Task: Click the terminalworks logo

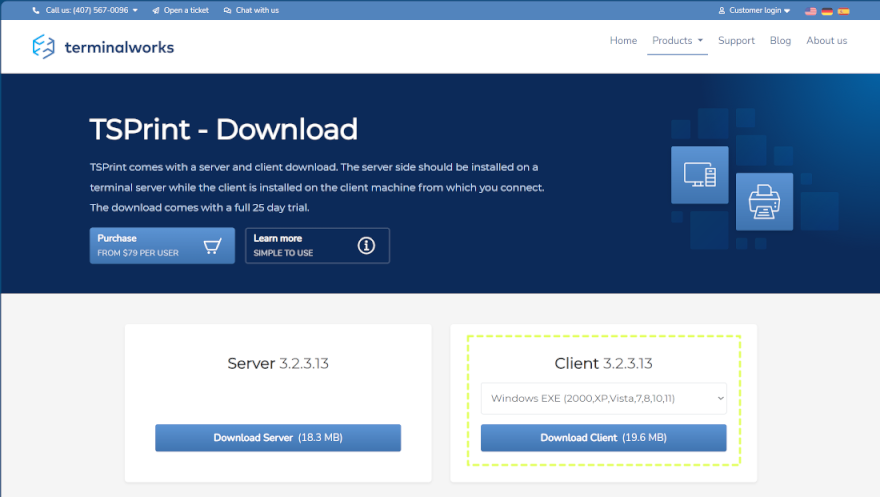Action: click(x=103, y=47)
